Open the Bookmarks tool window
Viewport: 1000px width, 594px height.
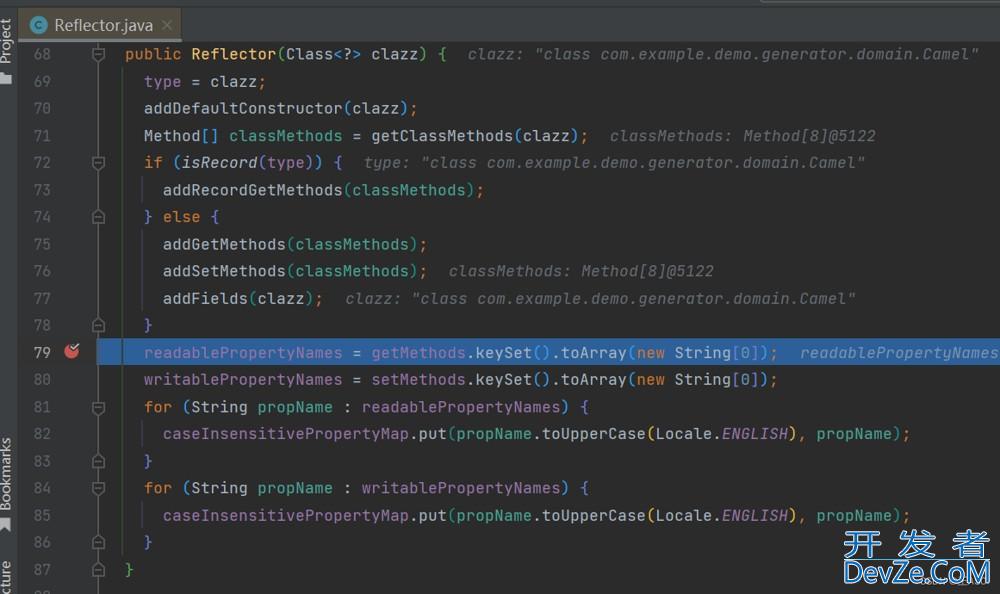[x=6, y=473]
